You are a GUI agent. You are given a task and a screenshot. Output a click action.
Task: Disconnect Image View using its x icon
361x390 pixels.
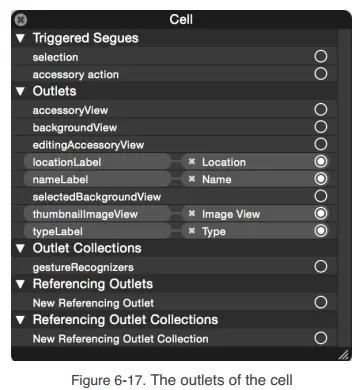pos(192,214)
